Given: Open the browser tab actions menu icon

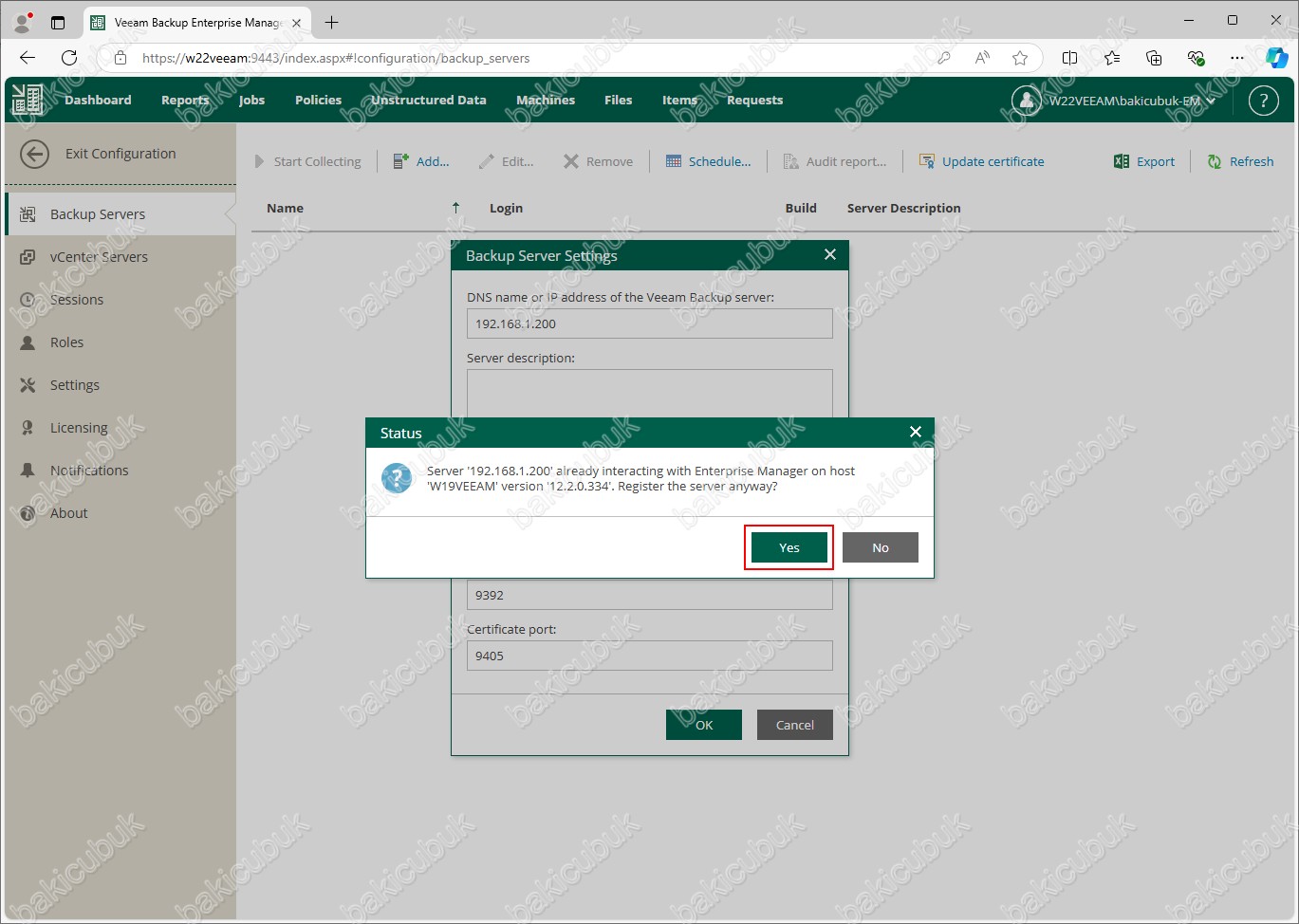Looking at the screenshot, I should tap(58, 22).
